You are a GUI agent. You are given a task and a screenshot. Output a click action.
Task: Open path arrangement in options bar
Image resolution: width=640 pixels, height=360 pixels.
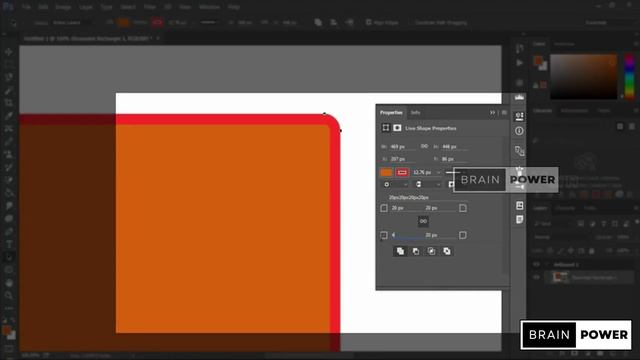(349, 22)
